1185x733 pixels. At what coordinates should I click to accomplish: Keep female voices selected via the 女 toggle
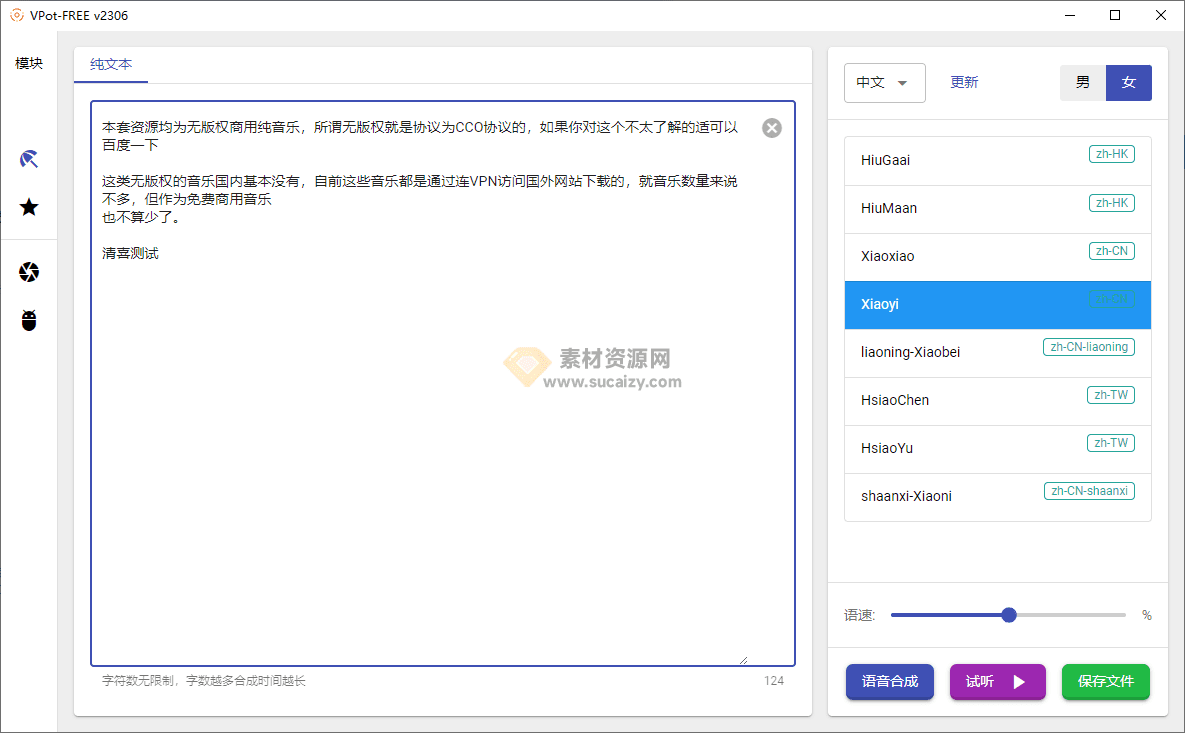[x=1129, y=82]
